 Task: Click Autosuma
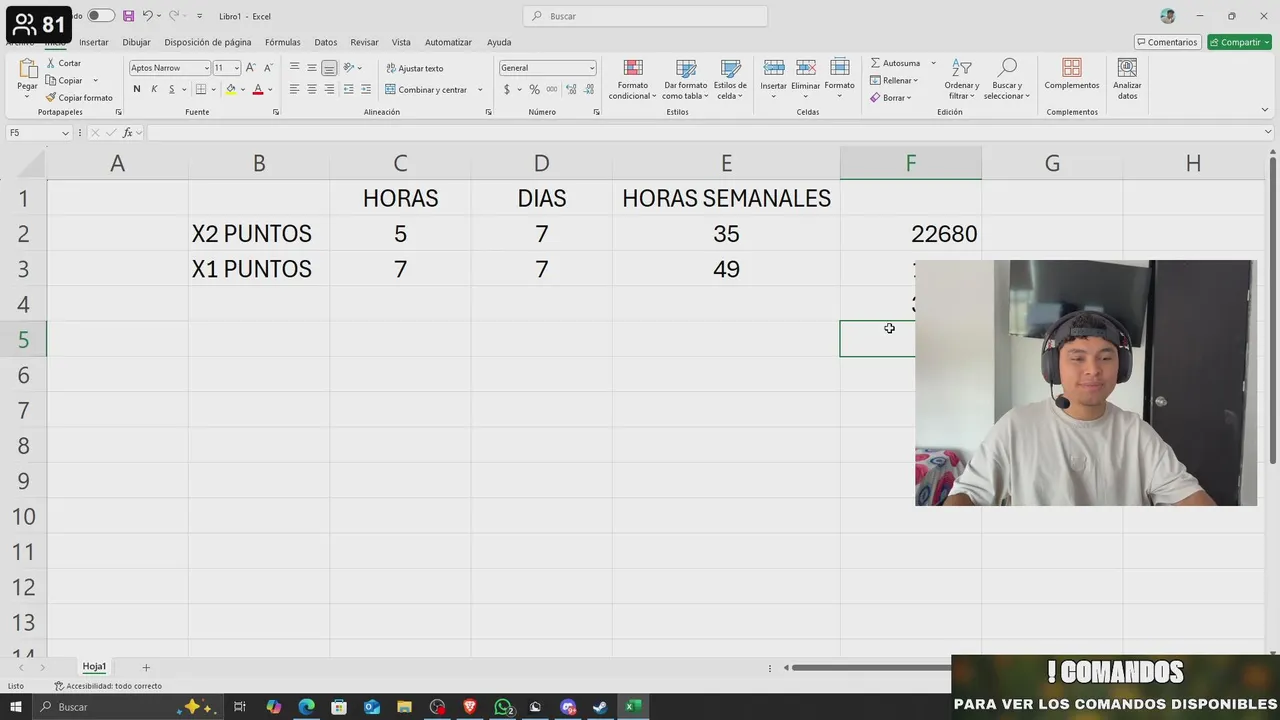895,63
